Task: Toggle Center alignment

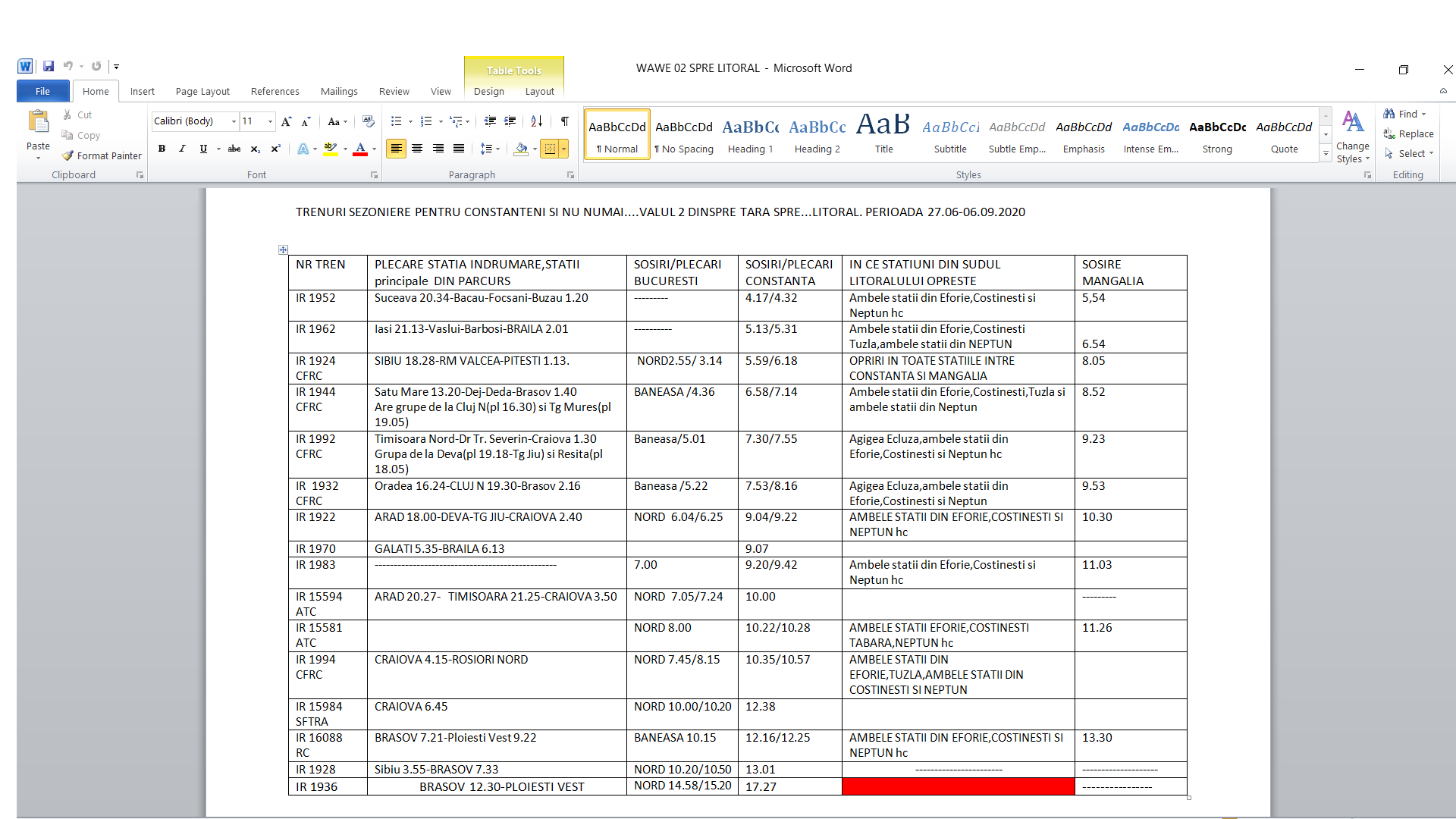Action: pyautogui.click(x=417, y=149)
